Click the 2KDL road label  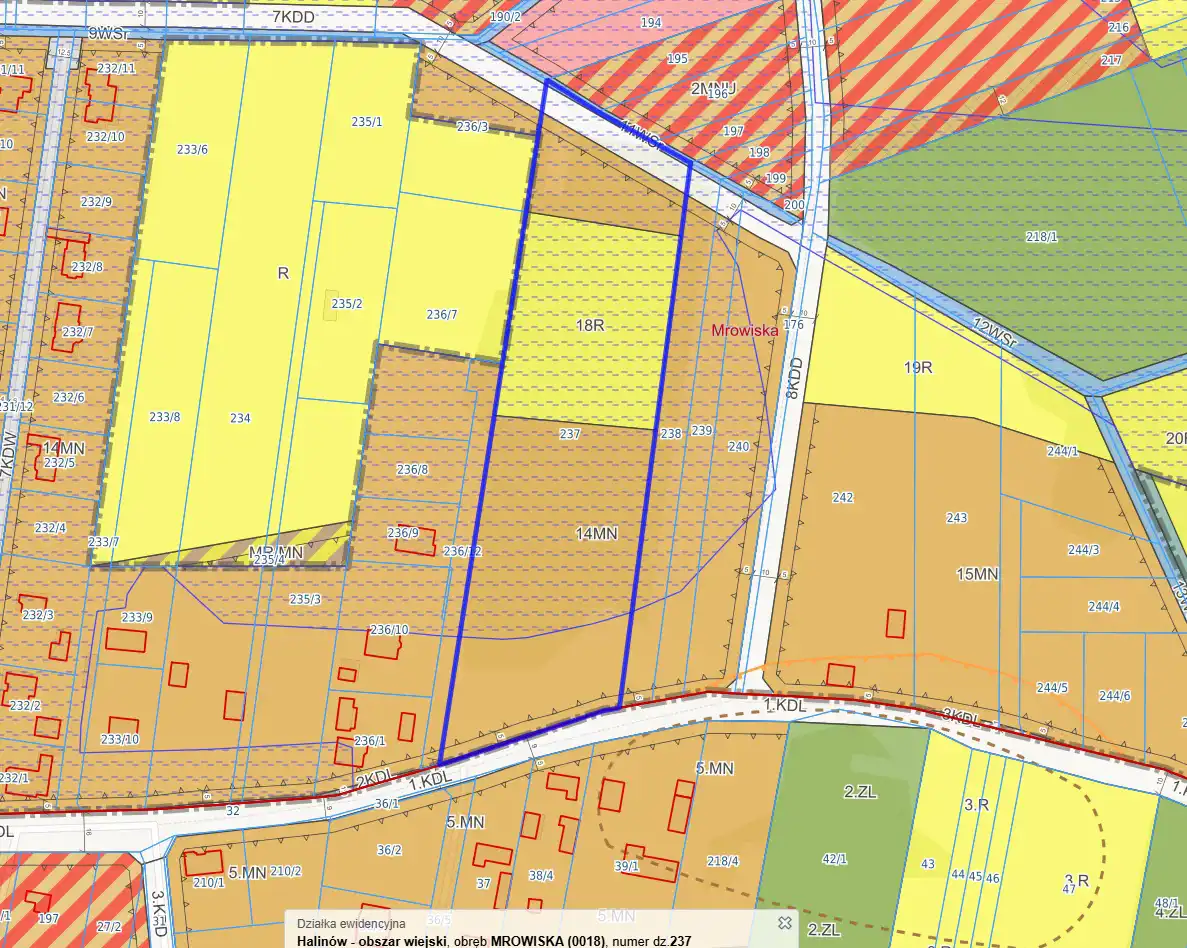[x=373, y=780]
